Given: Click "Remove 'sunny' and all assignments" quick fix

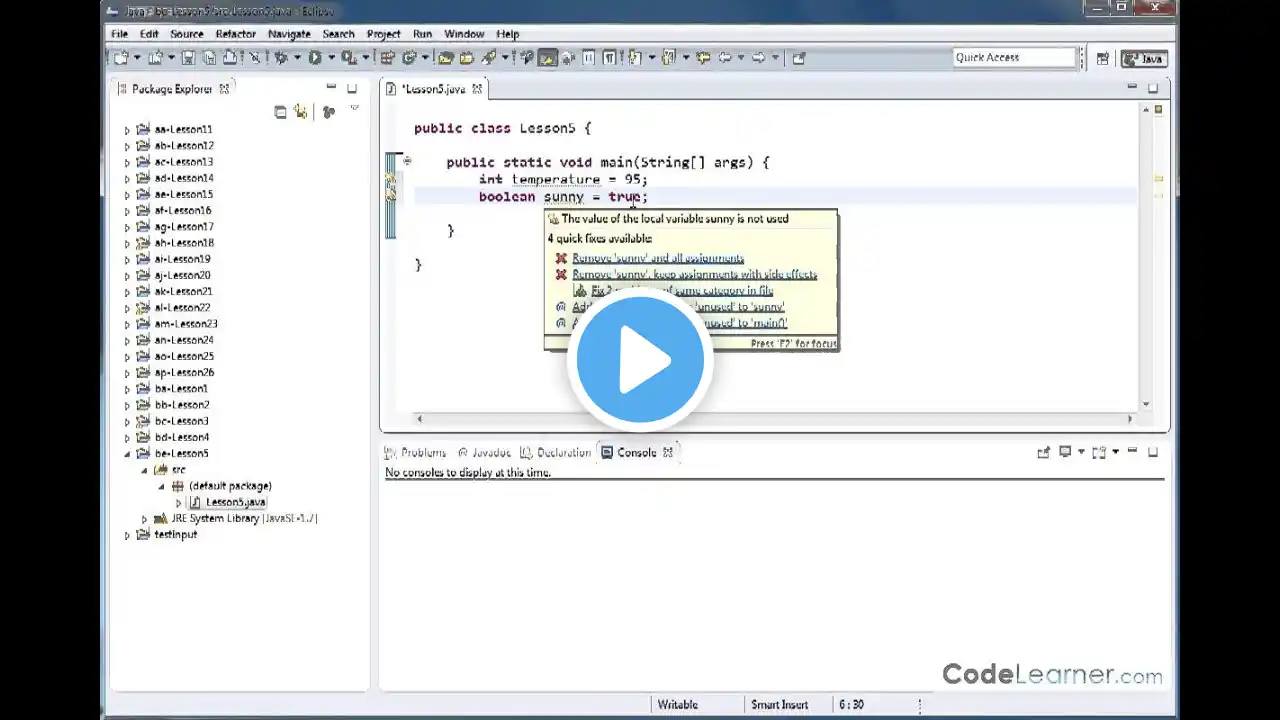Looking at the screenshot, I should (x=657, y=258).
